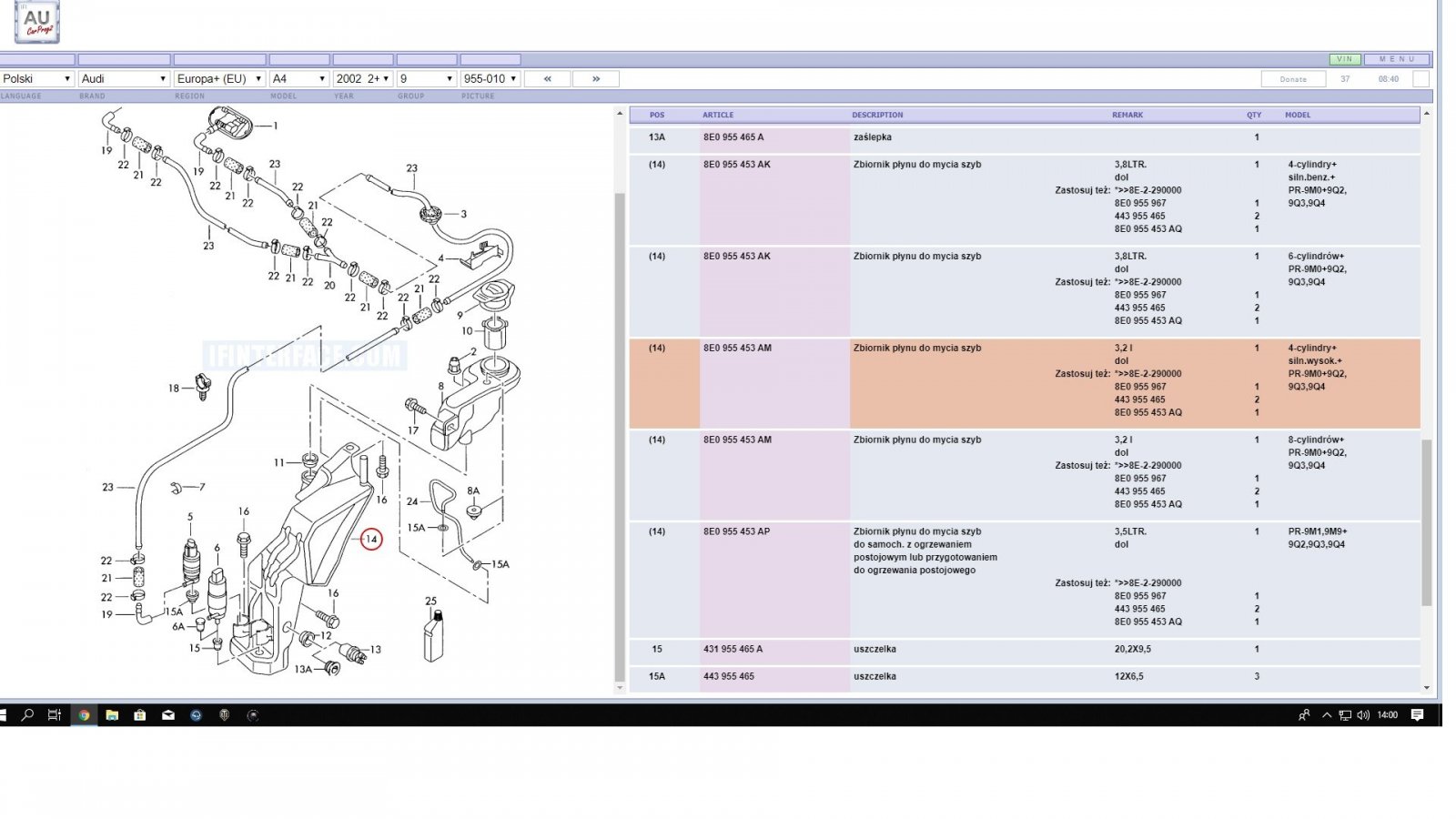Click part number 1 nozzle label in diagram
The width and height of the screenshot is (1456, 819).
coord(276,126)
